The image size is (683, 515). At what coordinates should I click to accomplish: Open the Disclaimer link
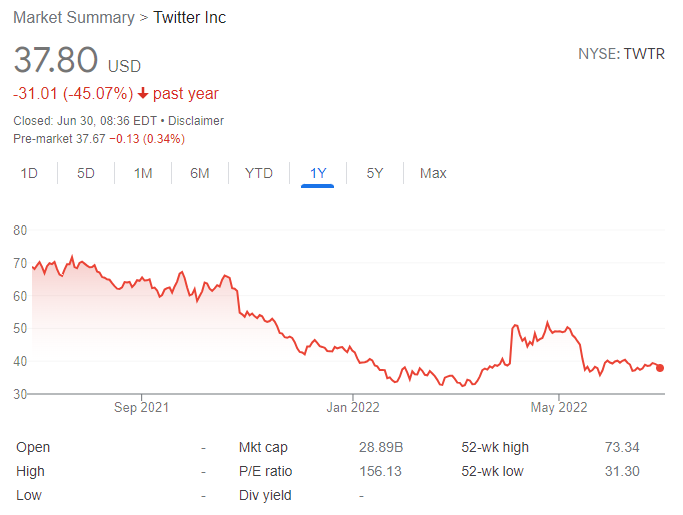tap(196, 121)
